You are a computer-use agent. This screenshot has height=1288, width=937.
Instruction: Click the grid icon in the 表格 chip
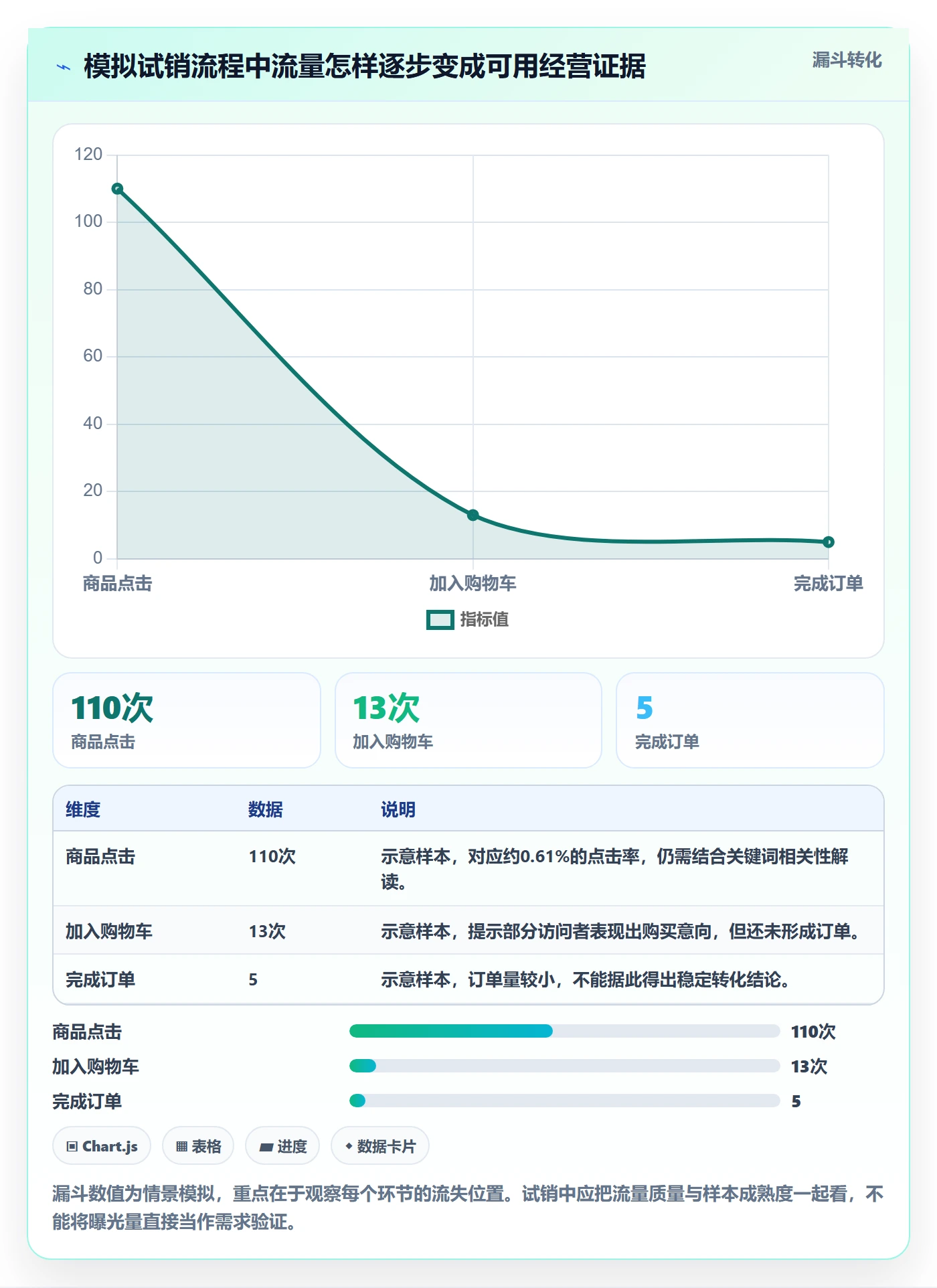pyautogui.click(x=181, y=1147)
